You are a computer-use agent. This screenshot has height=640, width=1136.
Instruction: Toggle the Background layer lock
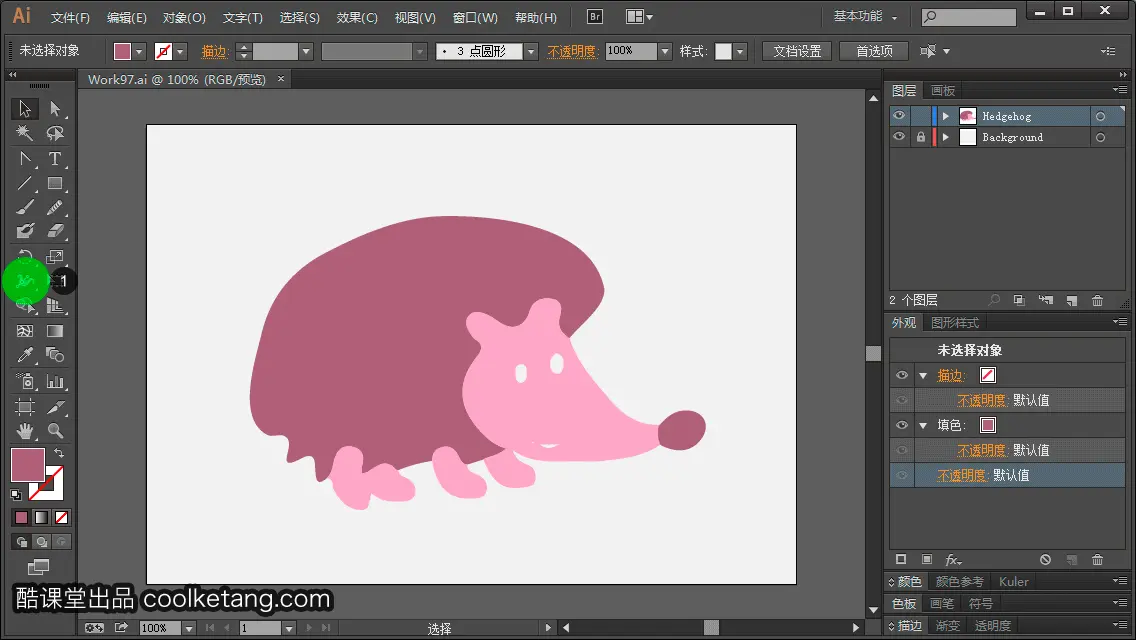coord(921,137)
